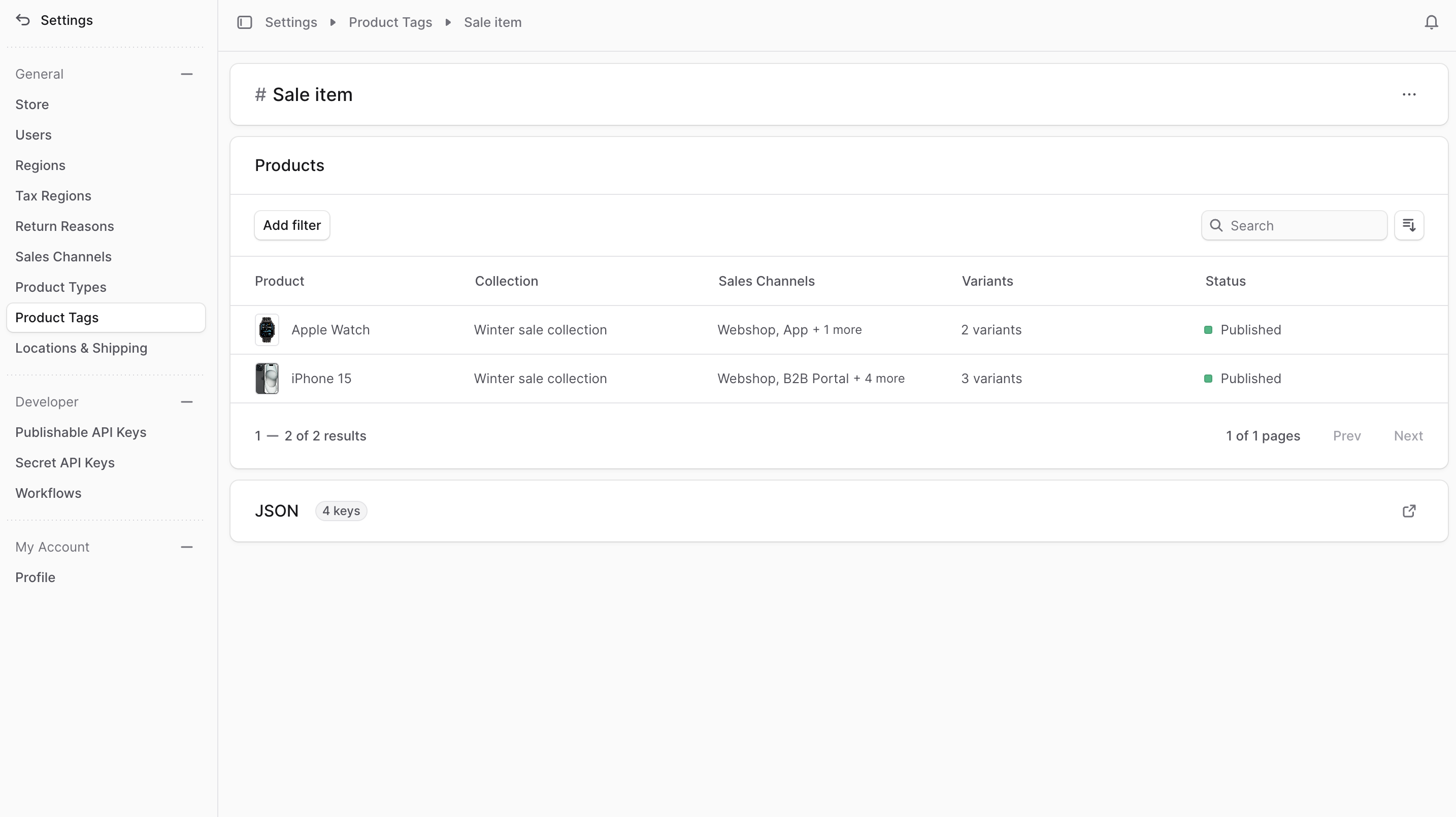Click the sort order icon button
The image size is (1456, 817).
click(x=1408, y=225)
